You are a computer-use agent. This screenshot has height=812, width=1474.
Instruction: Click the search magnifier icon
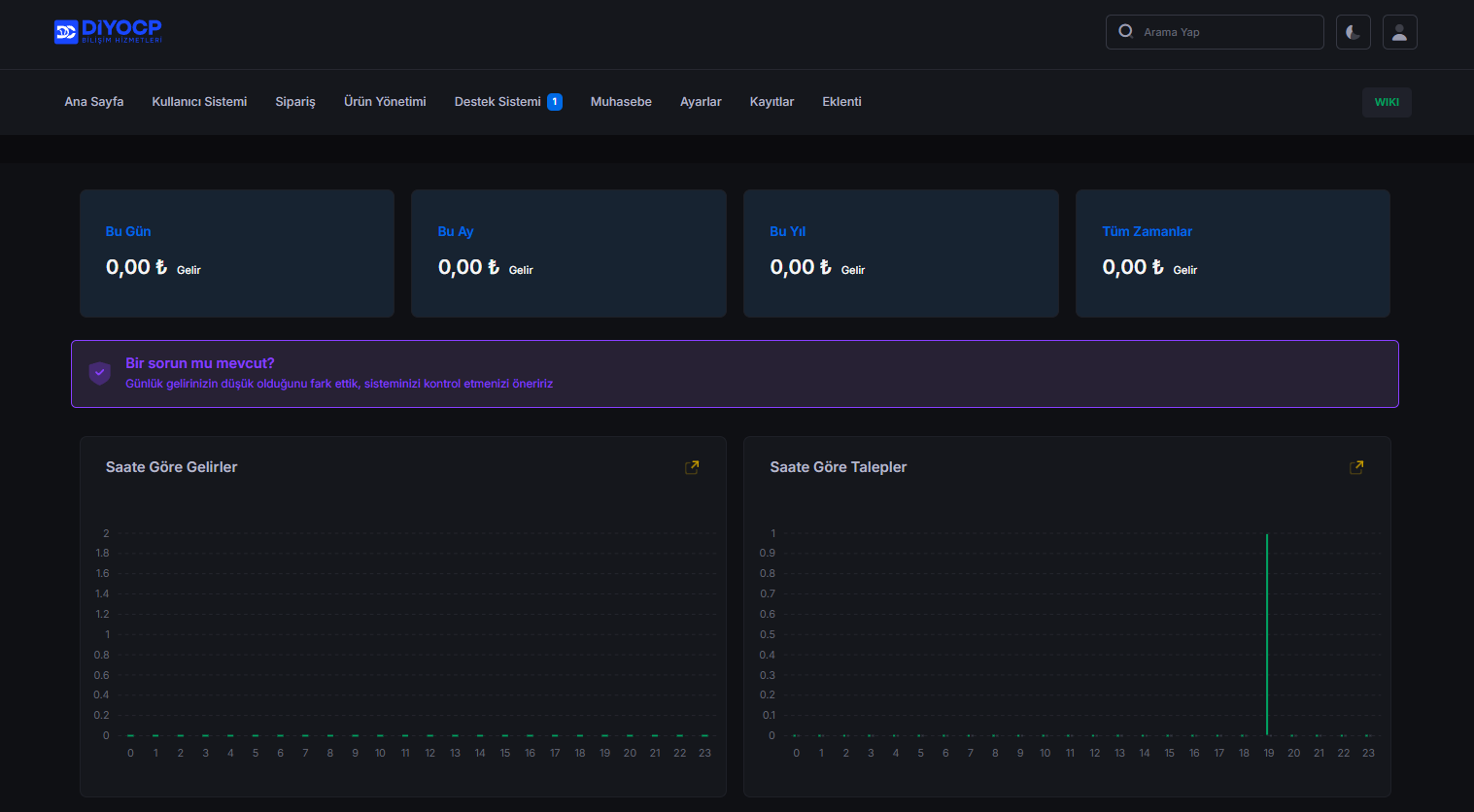[x=1125, y=31]
